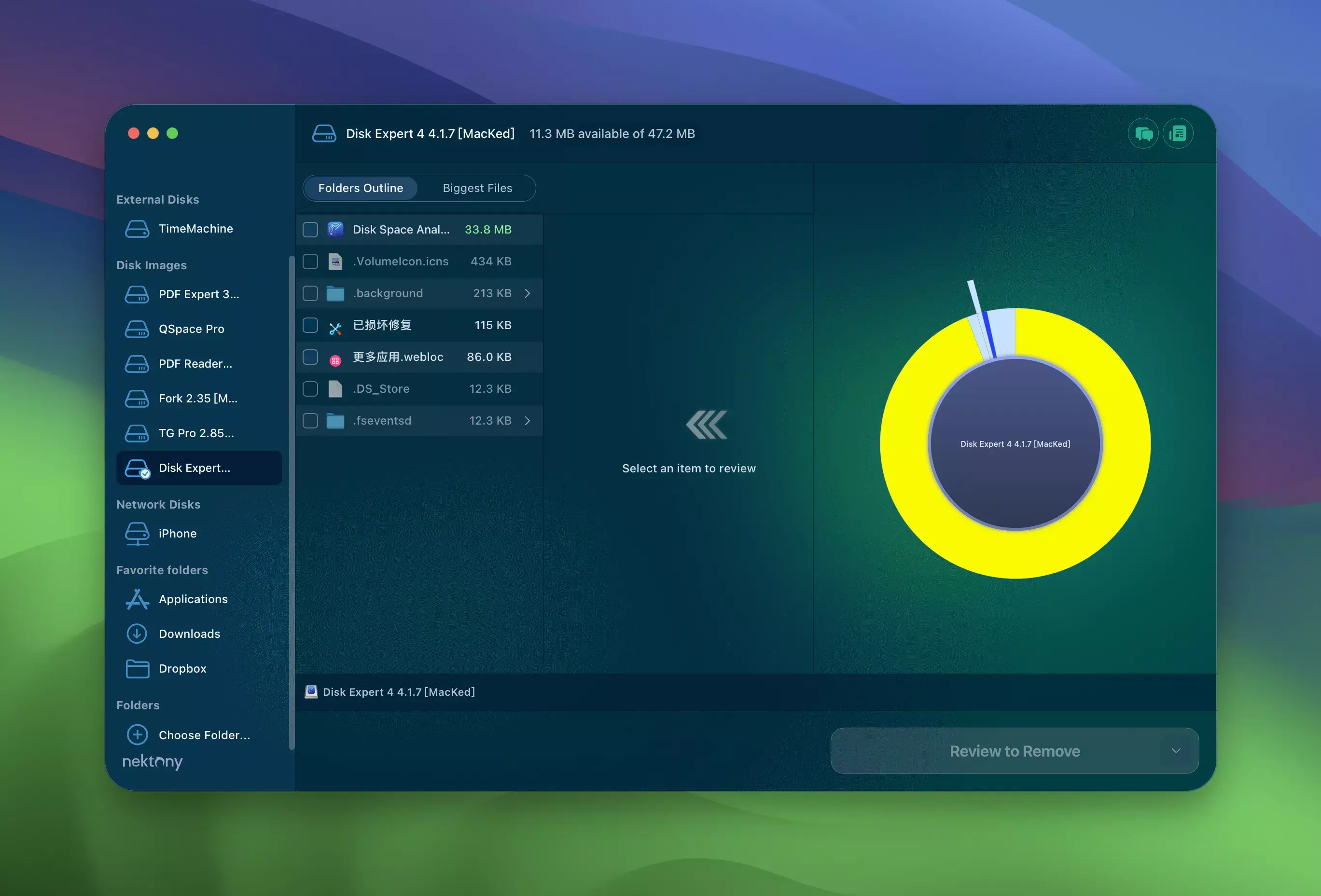Open the iPhone network disk
The height and width of the screenshot is (896, 1321).
point(177,534)
